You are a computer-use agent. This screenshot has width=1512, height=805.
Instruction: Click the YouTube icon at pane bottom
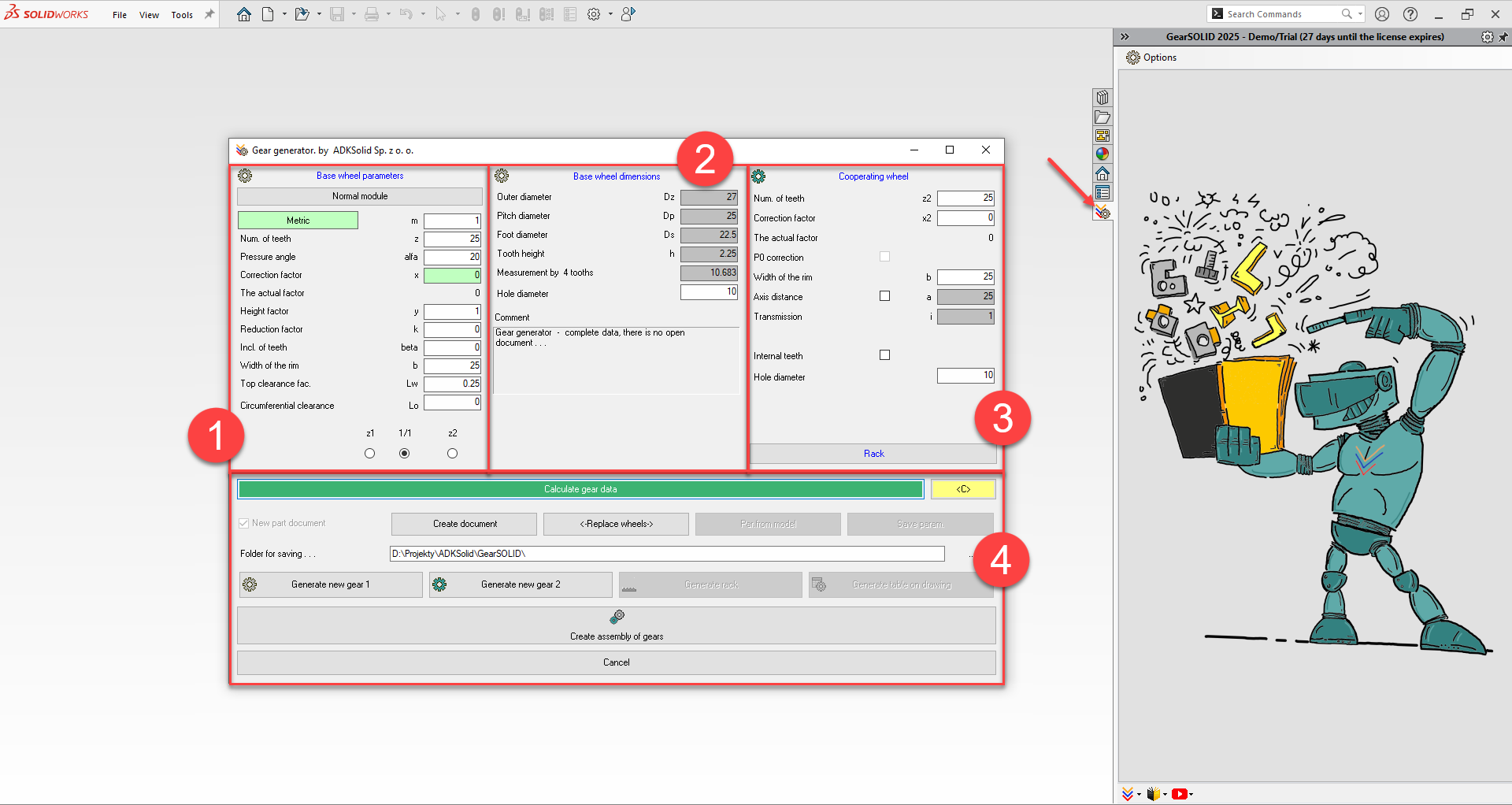pyautogui.click(x=1179, y=794)
